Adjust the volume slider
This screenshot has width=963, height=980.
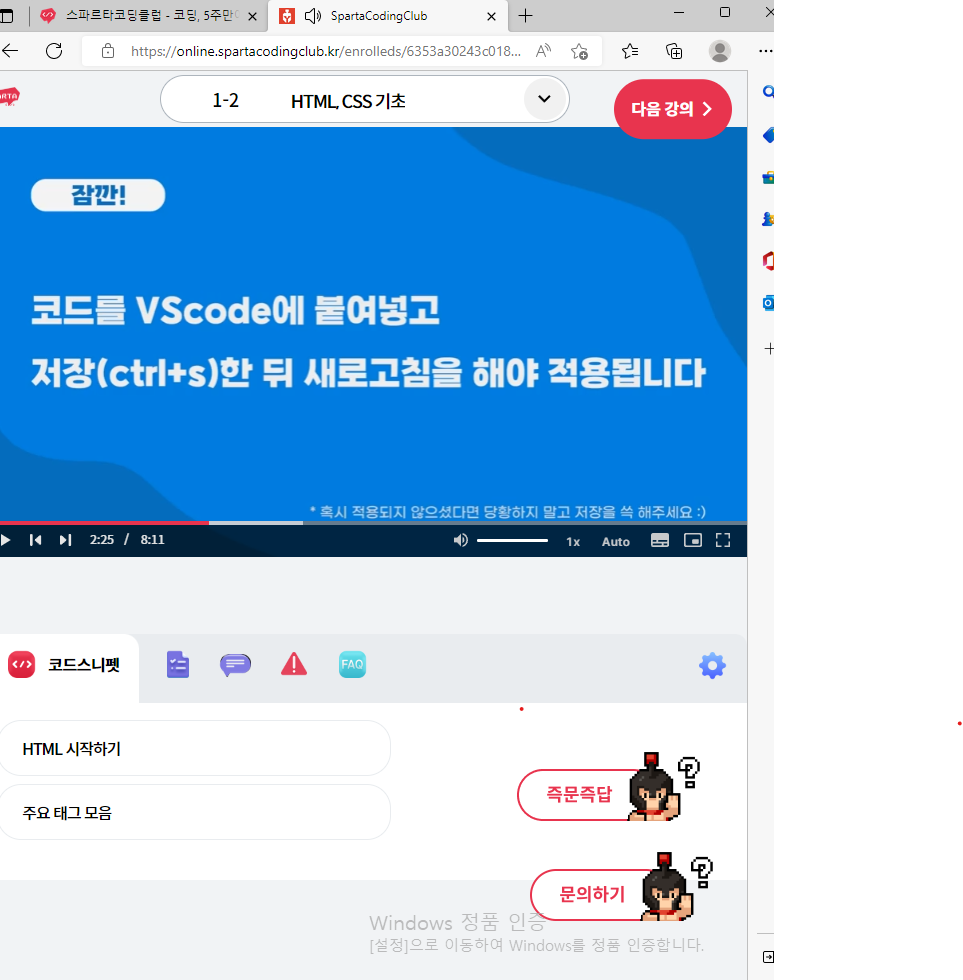click(512, 541)
